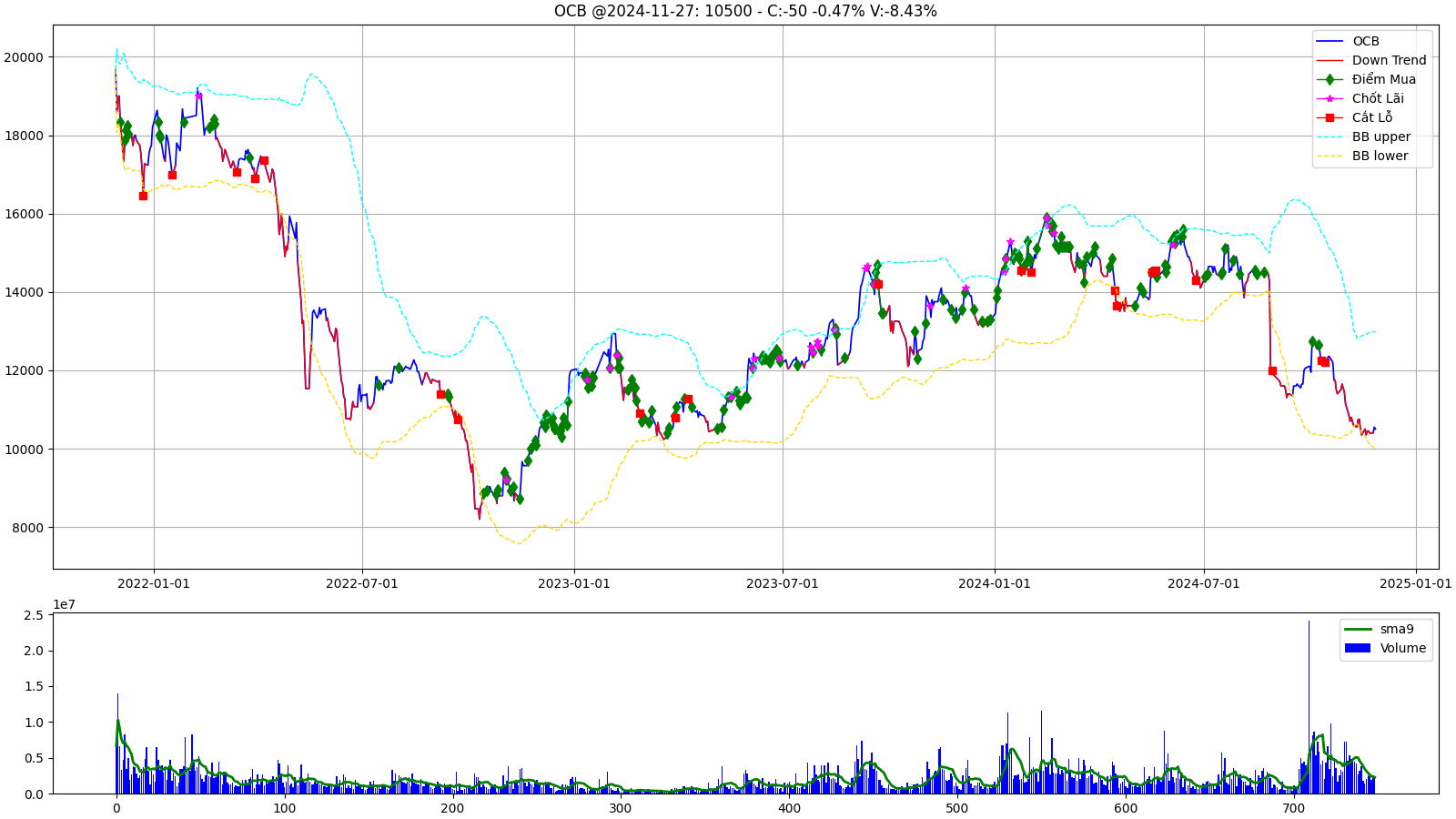Click the 2.0 volume axis label
Screen dimensions: 1456x819
pyautogui.click(x=33, y=651)
